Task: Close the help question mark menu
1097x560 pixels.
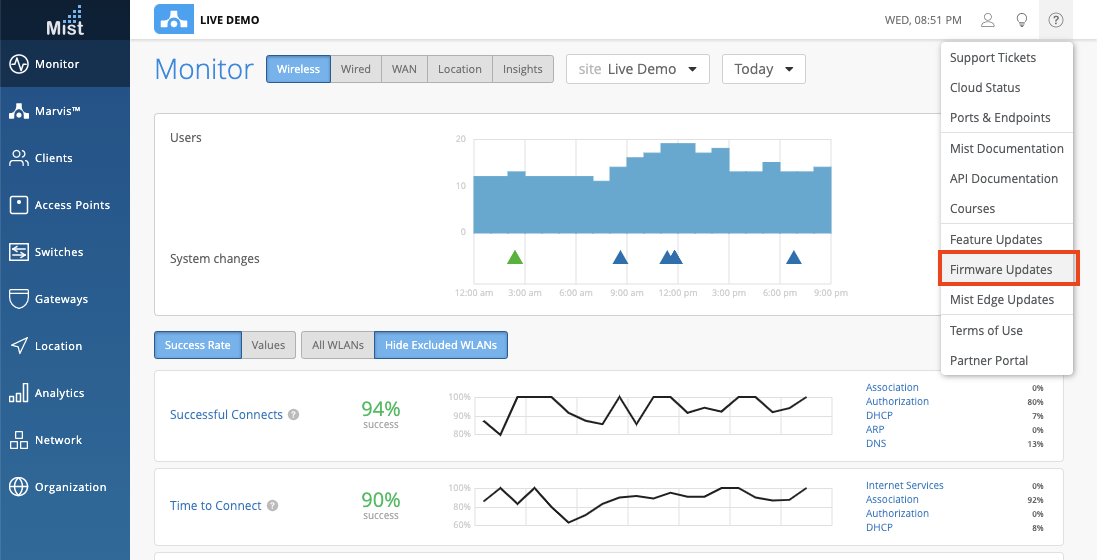Action: tap(1056, 20)
